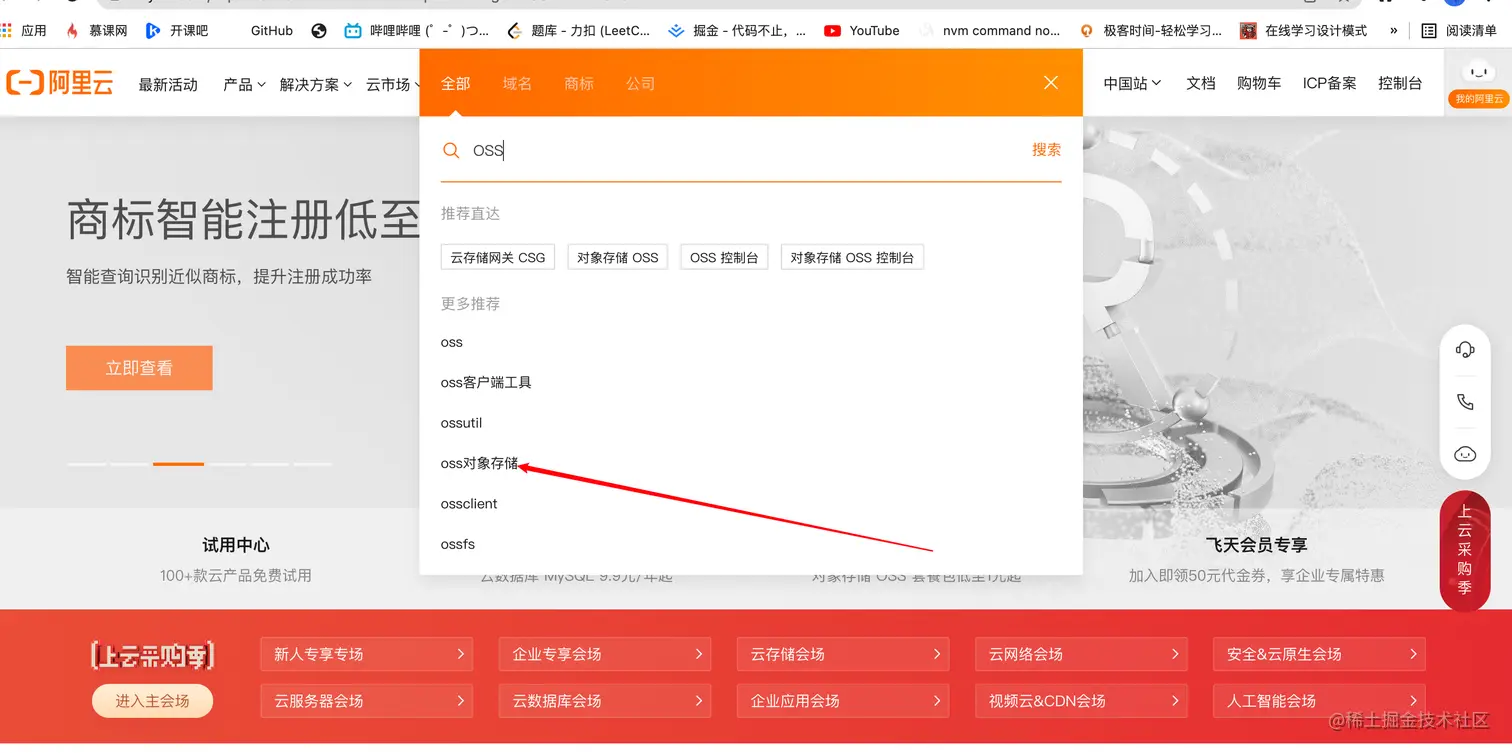Expand the 产品 dropdown menu

pyautogui.click(x=244, y=84)
